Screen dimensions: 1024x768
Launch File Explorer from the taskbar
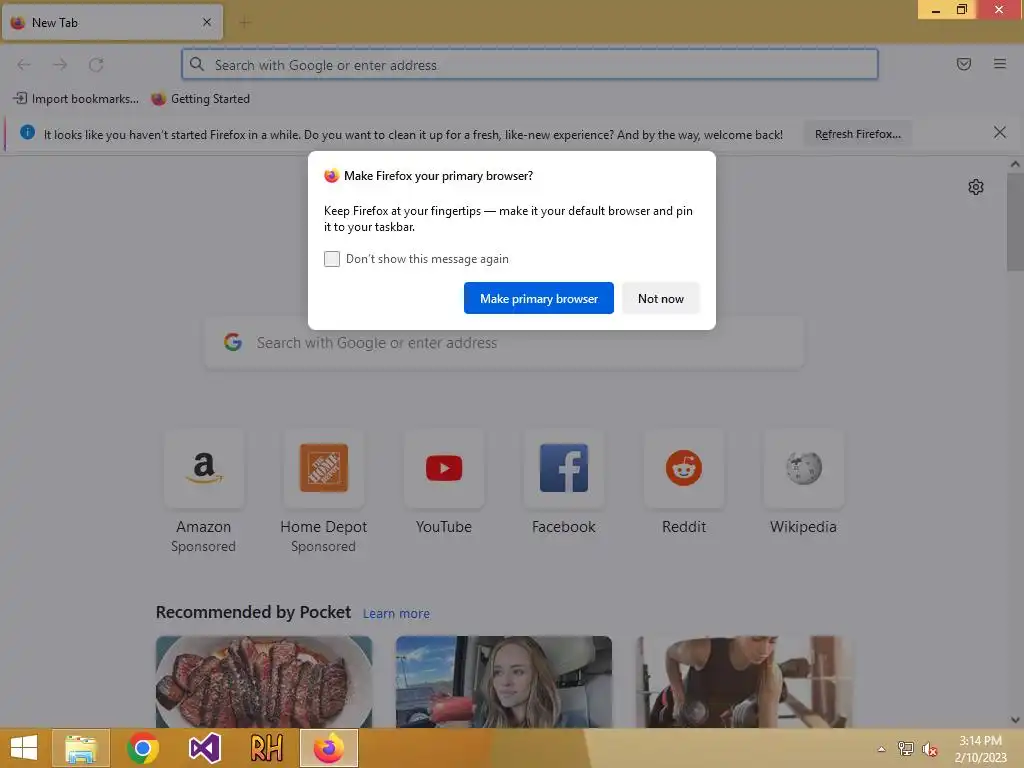(80, 748)
